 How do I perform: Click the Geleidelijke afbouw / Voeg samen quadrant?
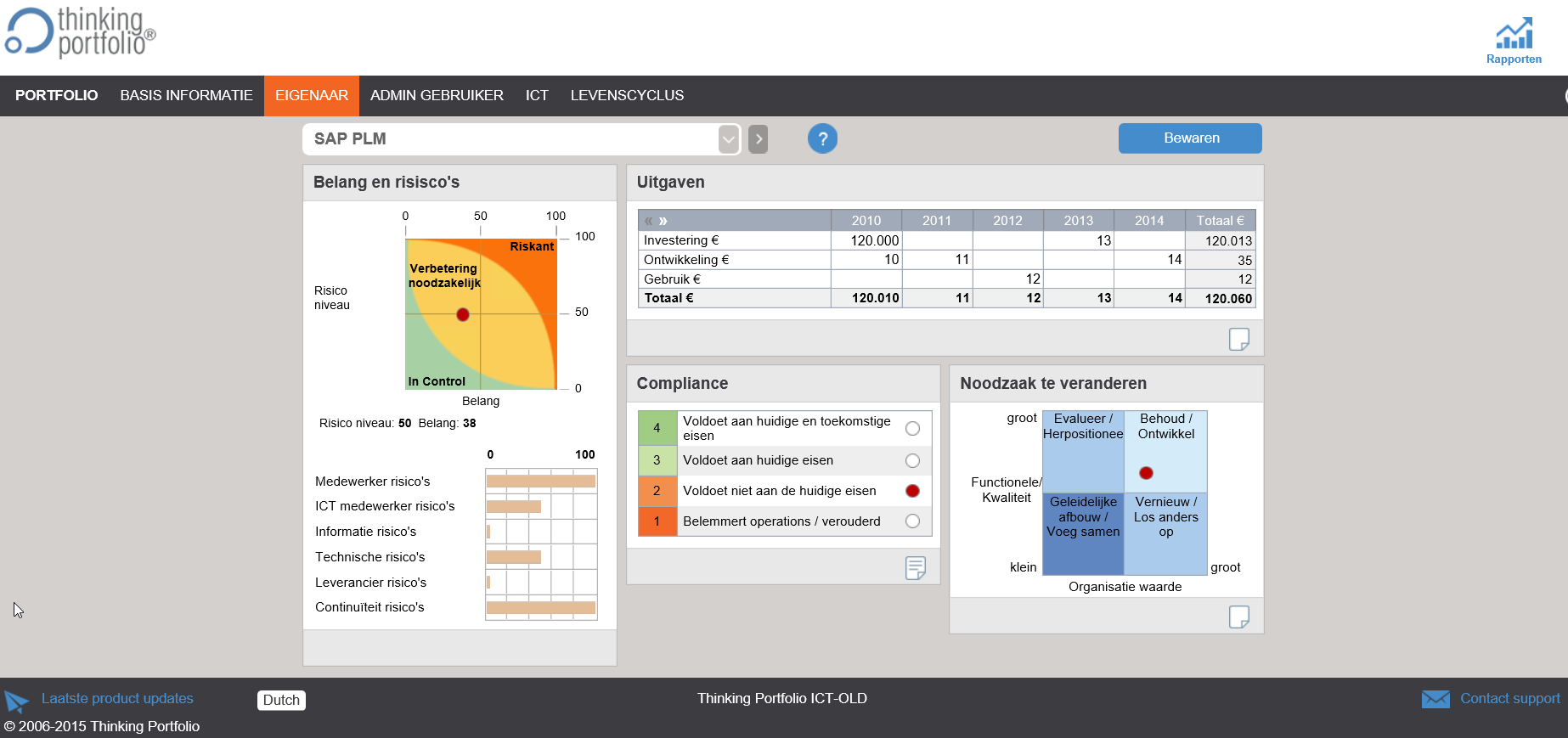pyautogui.click(x=1083, y=534)
